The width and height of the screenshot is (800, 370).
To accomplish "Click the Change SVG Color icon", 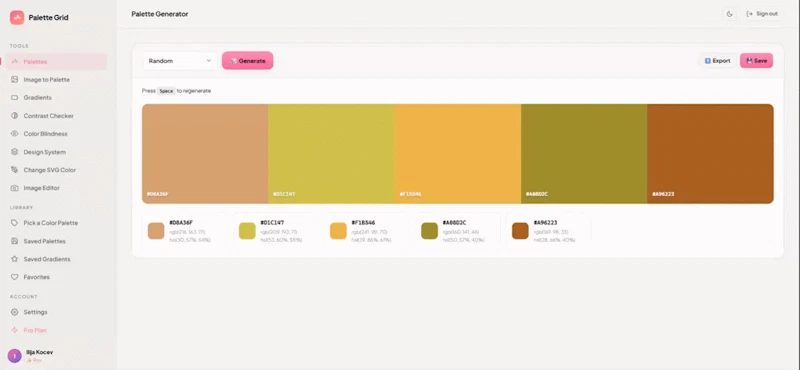I will pos(14,170).
